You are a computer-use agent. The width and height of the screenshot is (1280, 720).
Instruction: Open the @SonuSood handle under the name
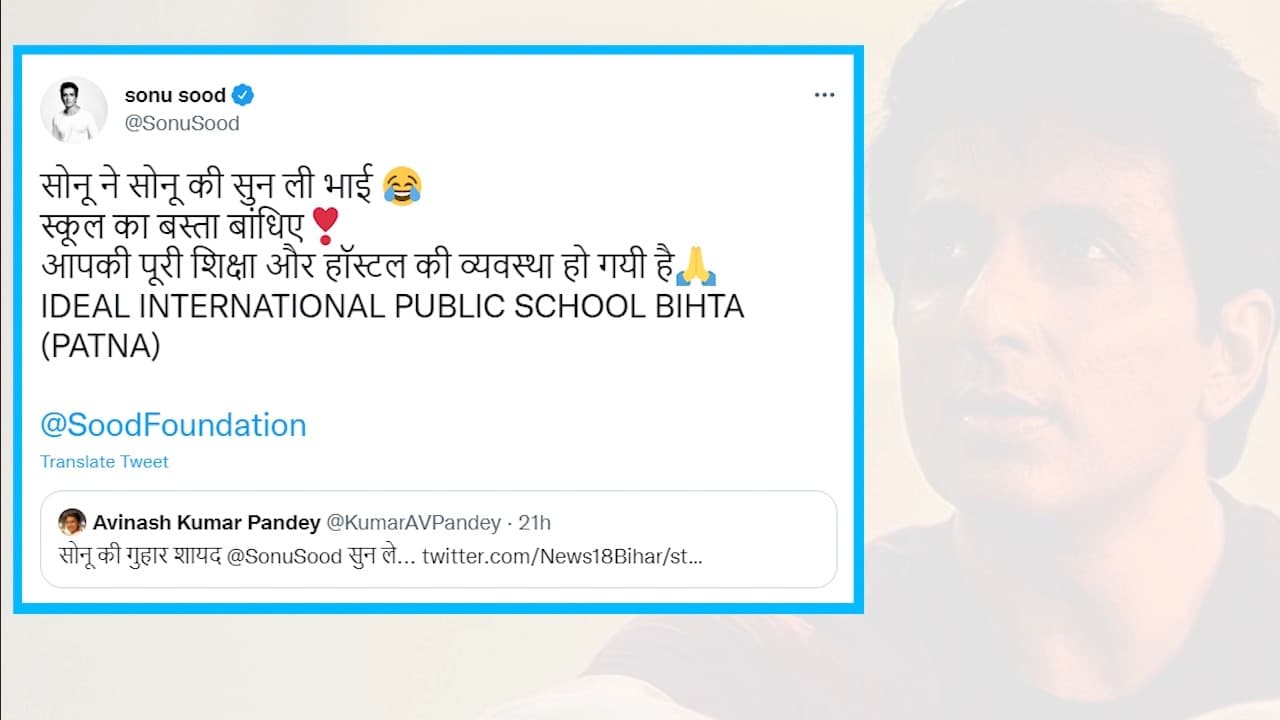click(x=182, y=124)
